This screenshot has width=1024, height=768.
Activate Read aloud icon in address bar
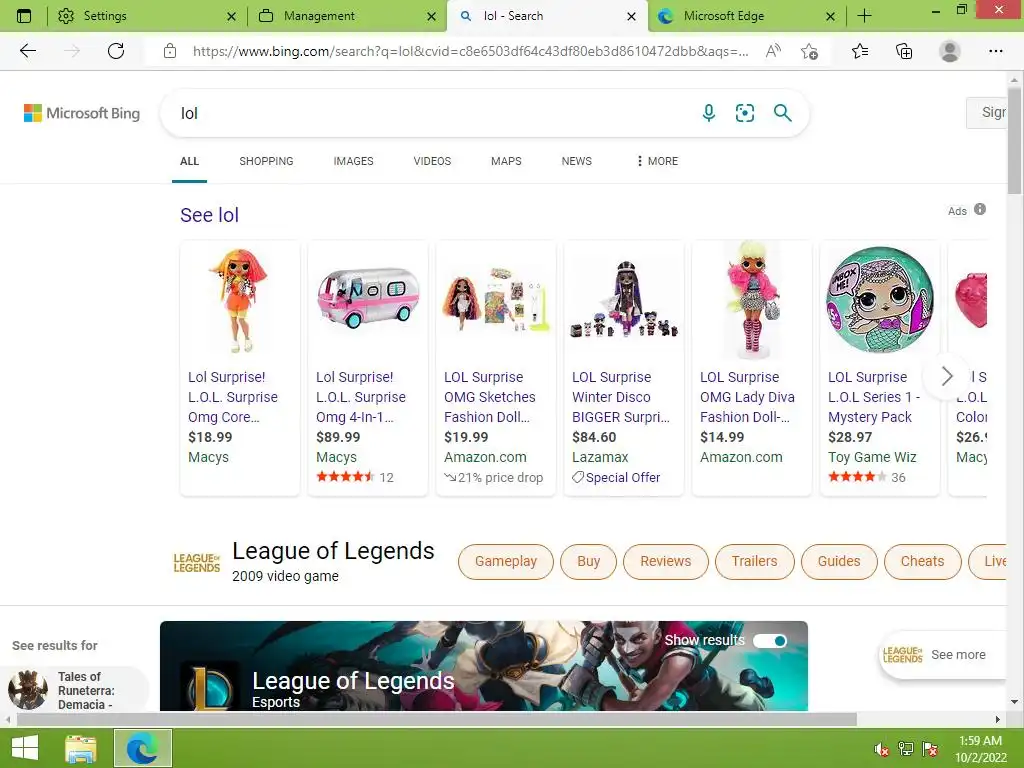point(773,51)
